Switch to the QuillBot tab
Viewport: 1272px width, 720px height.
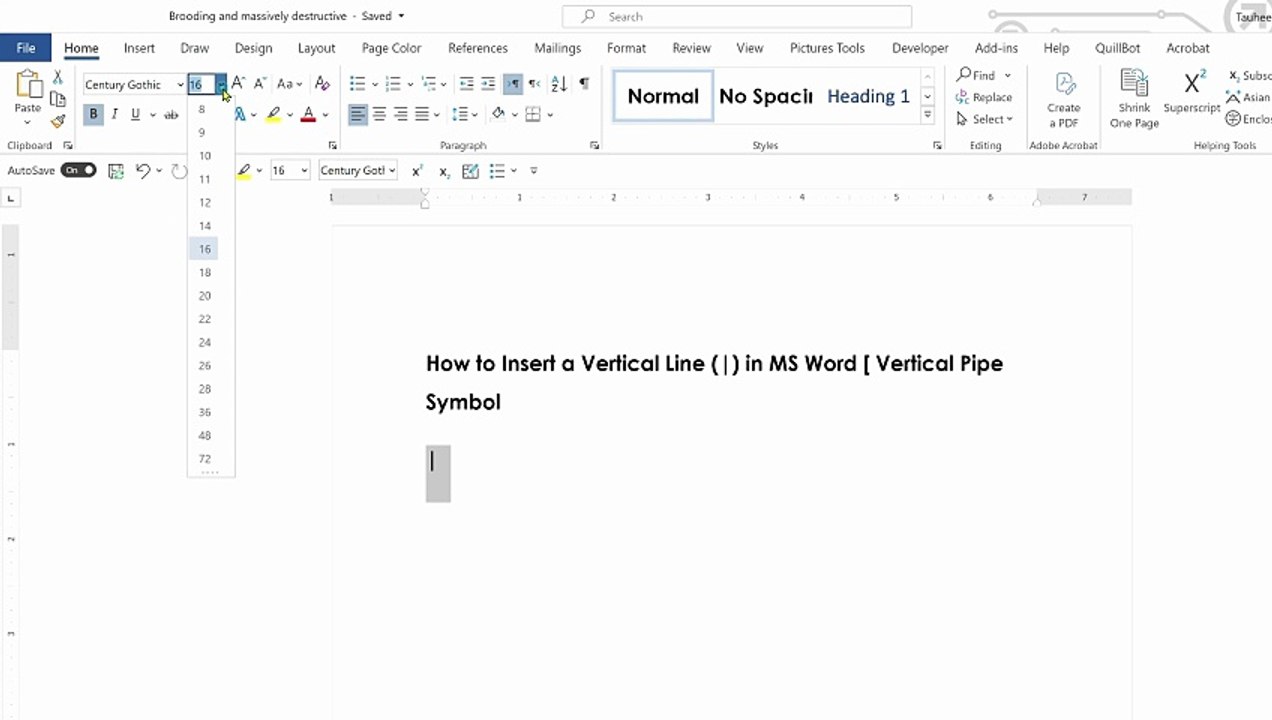1118,48
